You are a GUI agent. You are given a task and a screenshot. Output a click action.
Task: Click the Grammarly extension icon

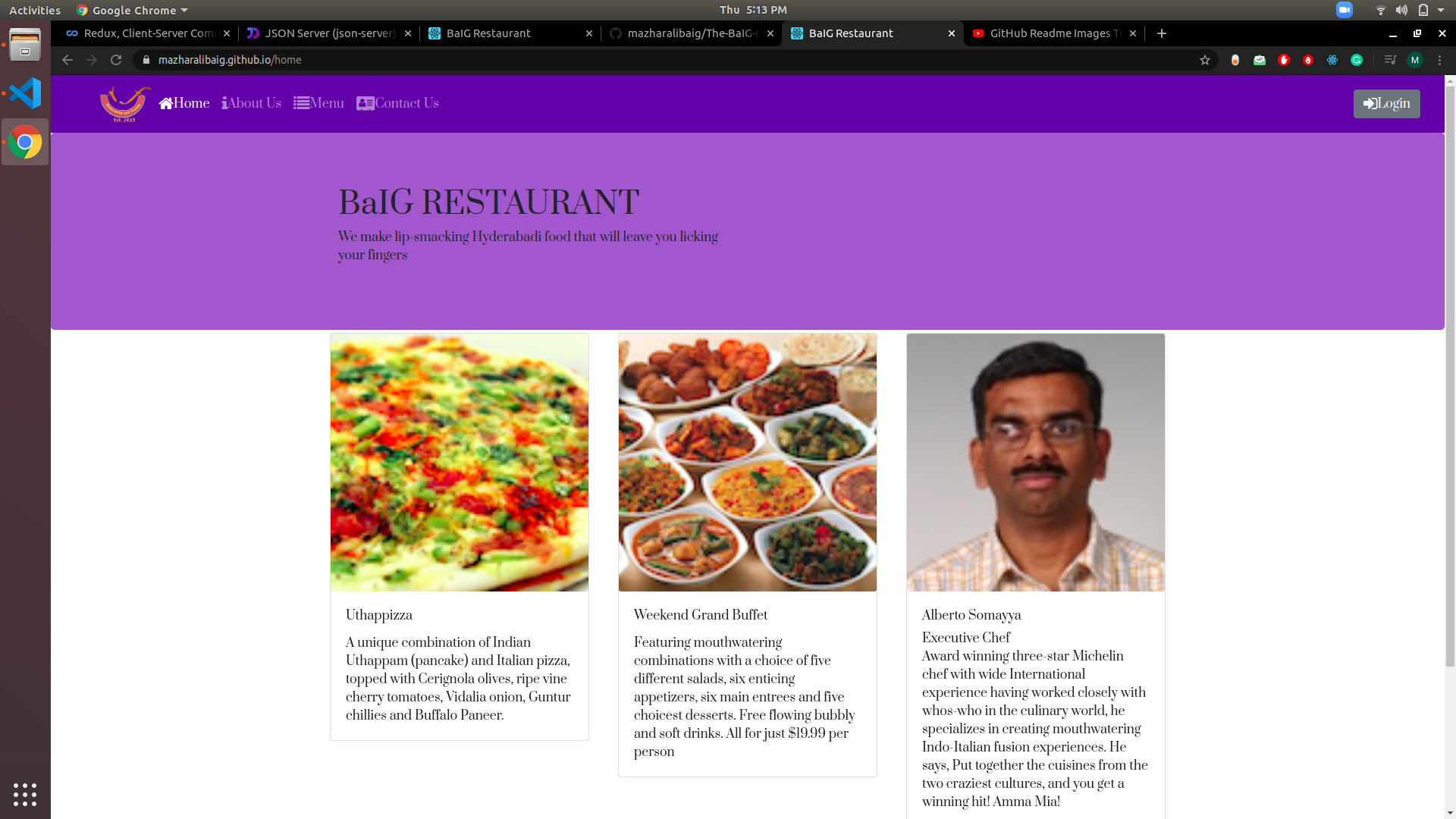(1357, 60)
